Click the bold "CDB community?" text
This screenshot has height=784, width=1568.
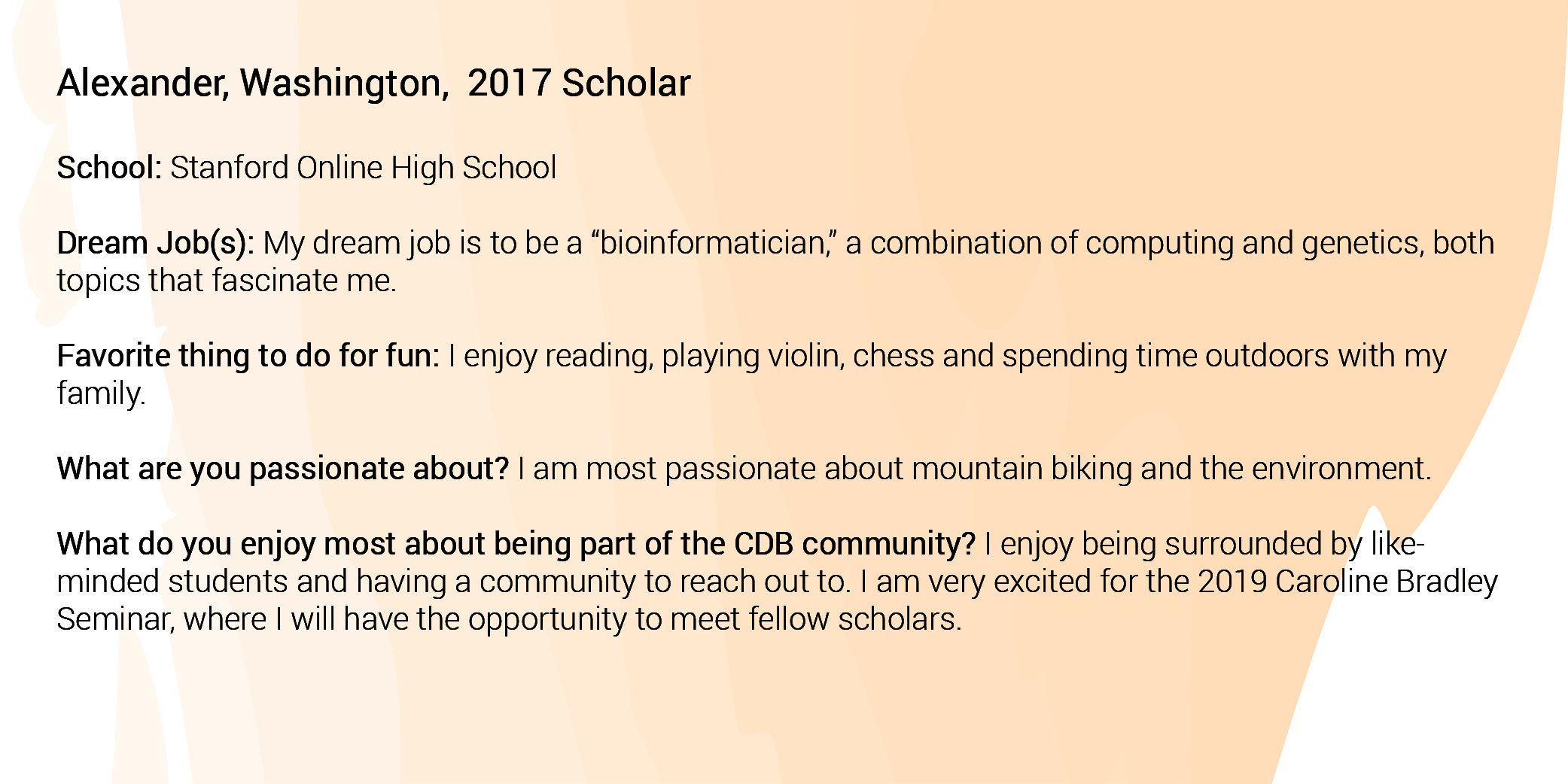[854, 544]
